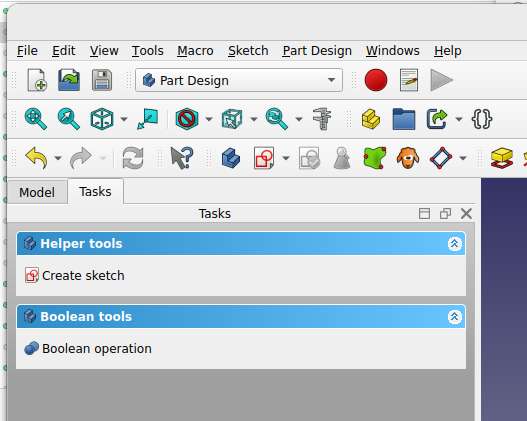
Task: Open a document with folder icon
Action: pos(69,80)
